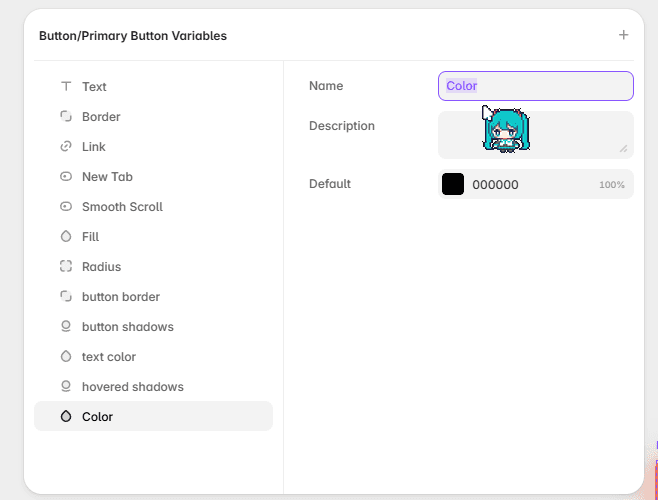Edit the 000000 hex color value
This screenshot has width=658, height=500.
pyautogui.click(x=495, y=184)
